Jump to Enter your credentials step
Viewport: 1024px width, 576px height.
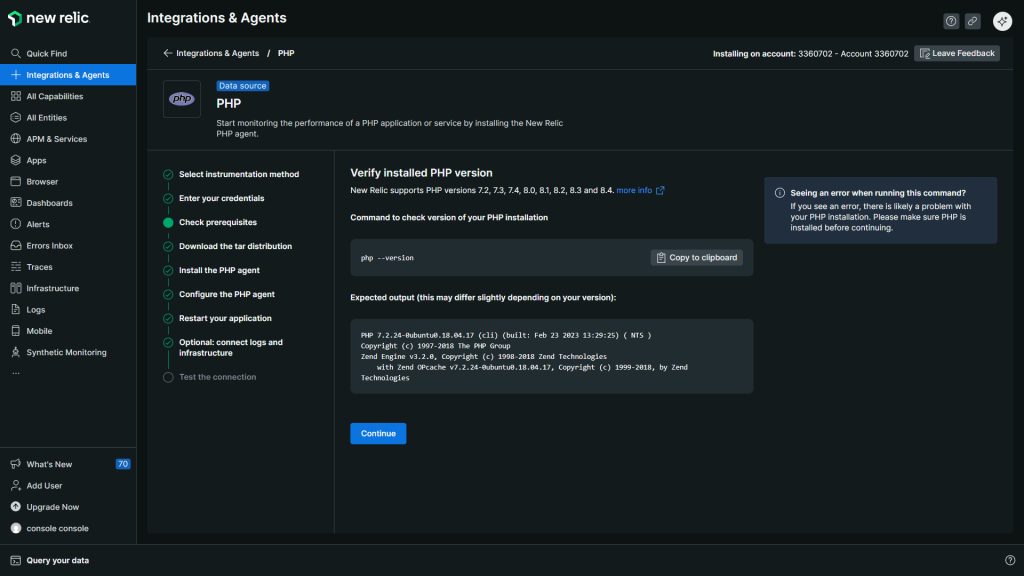point(221,198)
